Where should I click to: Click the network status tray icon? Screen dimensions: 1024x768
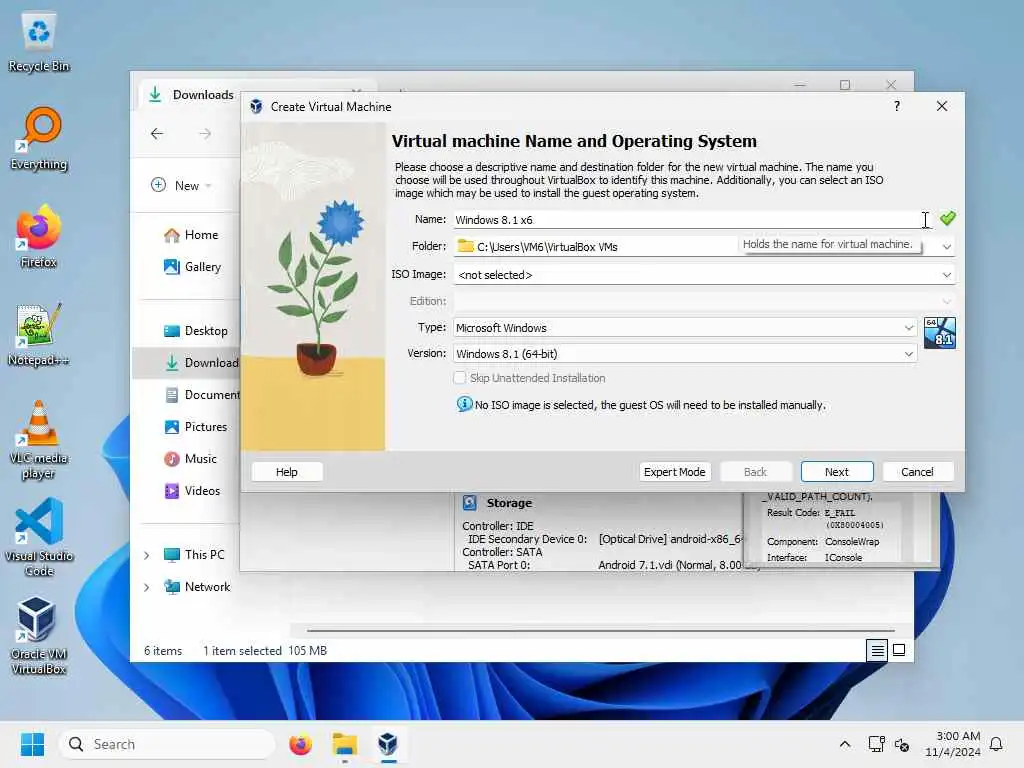(x=876, y=744)
